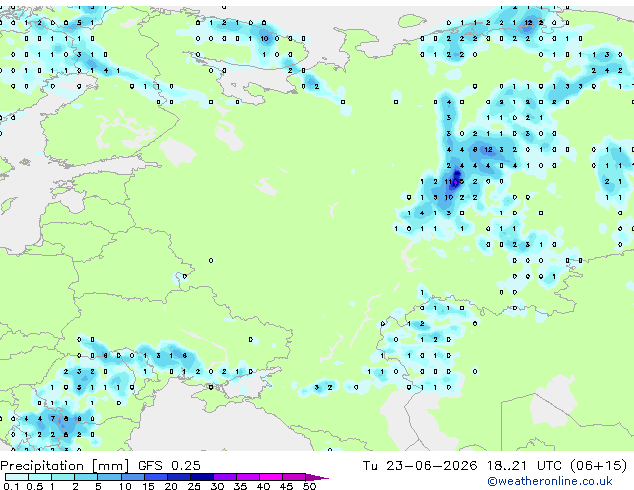Click the 'GFS 0.25' model label
The width and height of the screenshot is (634, 490).
point(169,466)
